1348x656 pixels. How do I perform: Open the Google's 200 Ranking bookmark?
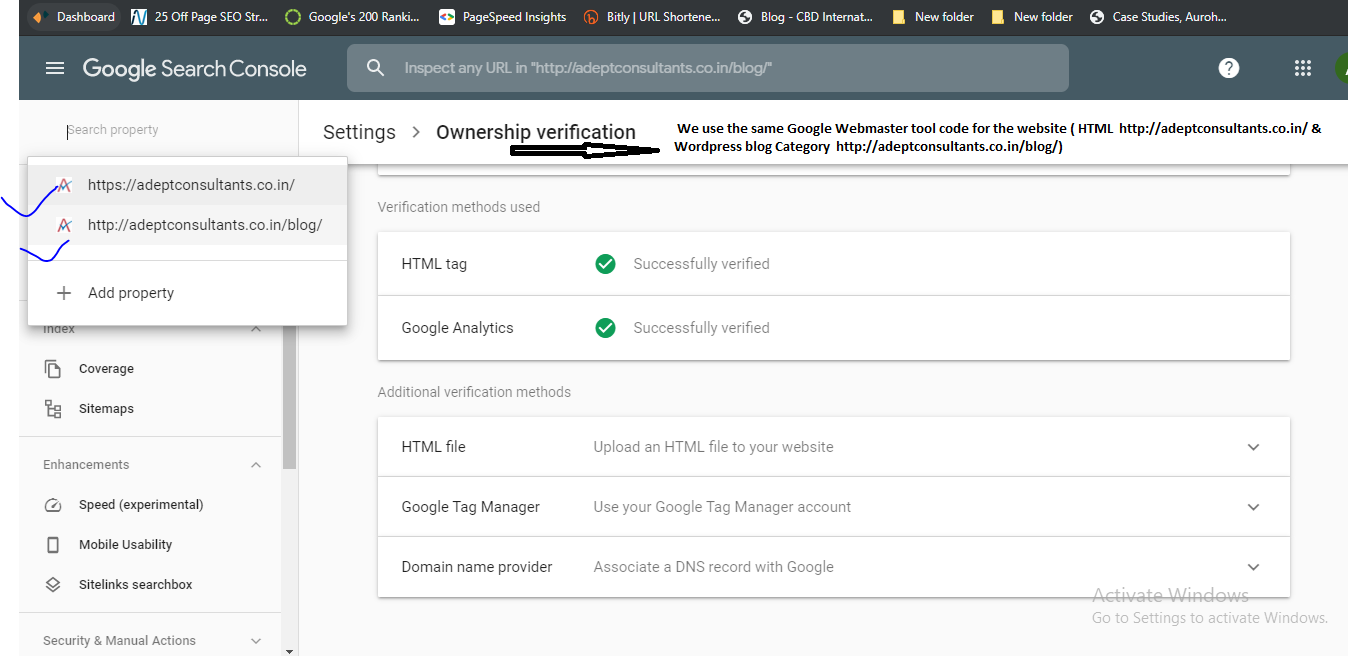353,17
